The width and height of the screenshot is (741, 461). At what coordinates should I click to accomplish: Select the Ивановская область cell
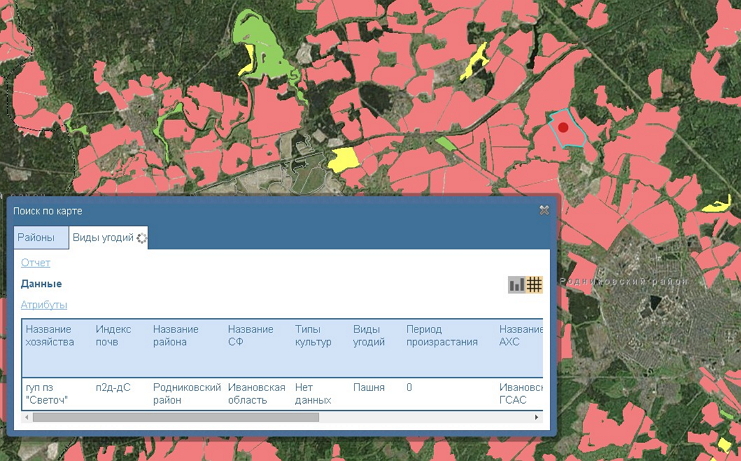click(x=258, y=394)
